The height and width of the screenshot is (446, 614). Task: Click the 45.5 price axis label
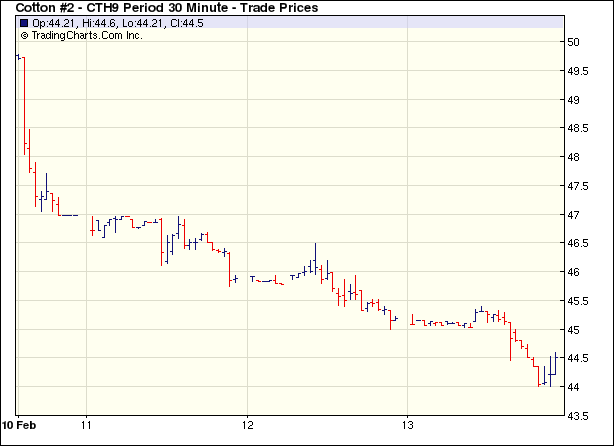point(577,301)
